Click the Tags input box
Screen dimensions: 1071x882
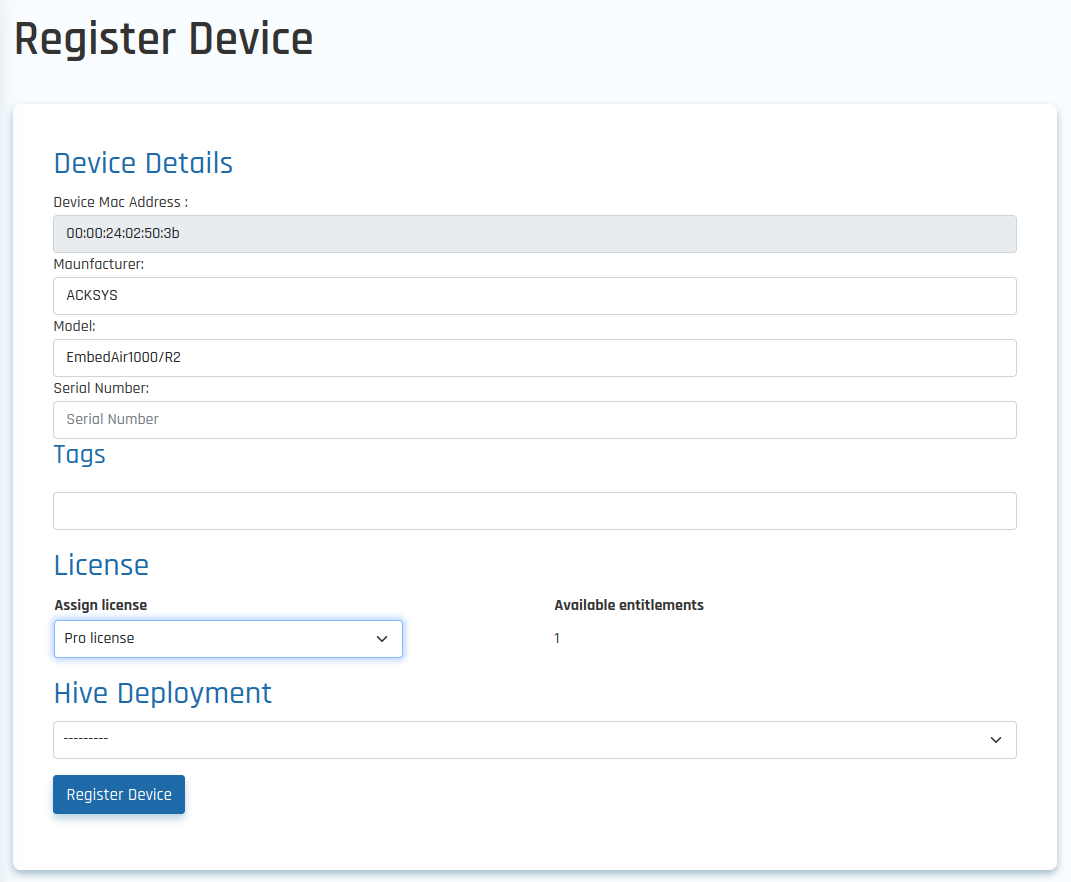tap(534, 511)
